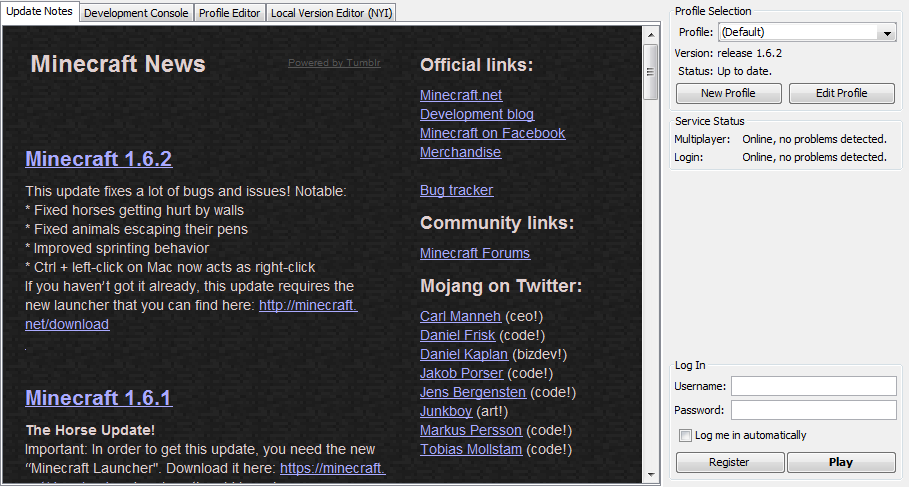Open the Minecraft.net official link
Screen dimensions: 909x487
[x=461, y=95]
